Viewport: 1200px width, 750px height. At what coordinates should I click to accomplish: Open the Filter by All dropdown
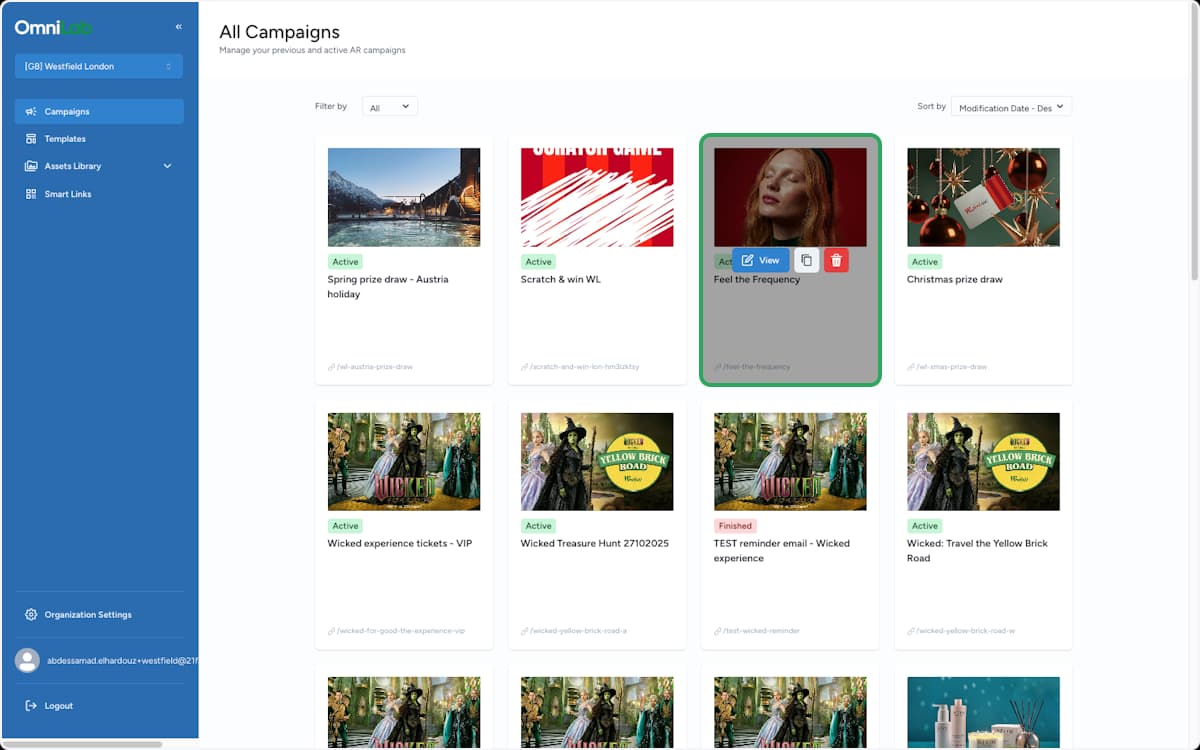pyautogui.click(x=390, y=107)
